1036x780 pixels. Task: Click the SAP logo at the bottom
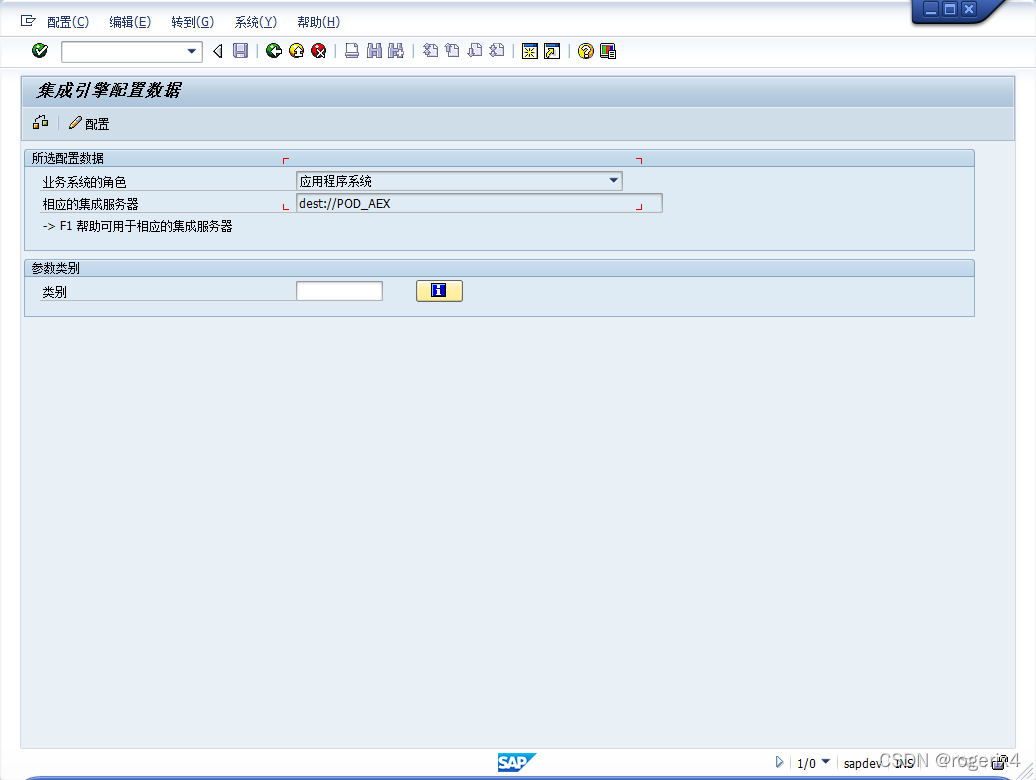[517, 763]
